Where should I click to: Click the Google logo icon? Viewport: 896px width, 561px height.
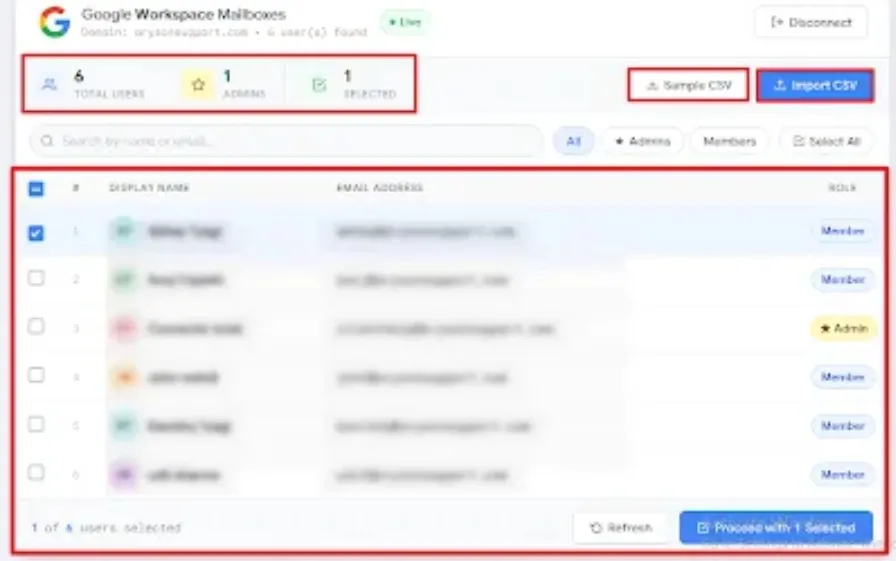(x=55, y=22)
